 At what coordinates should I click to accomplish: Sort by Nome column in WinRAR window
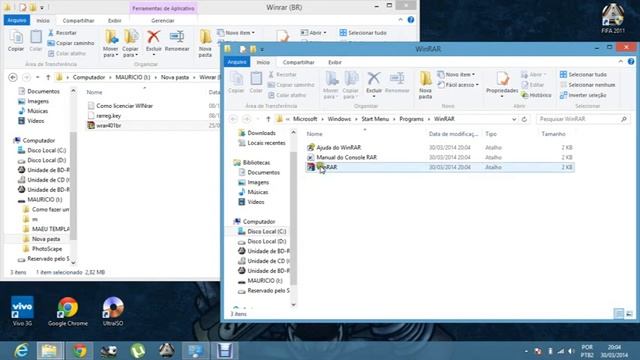[314, 134]
